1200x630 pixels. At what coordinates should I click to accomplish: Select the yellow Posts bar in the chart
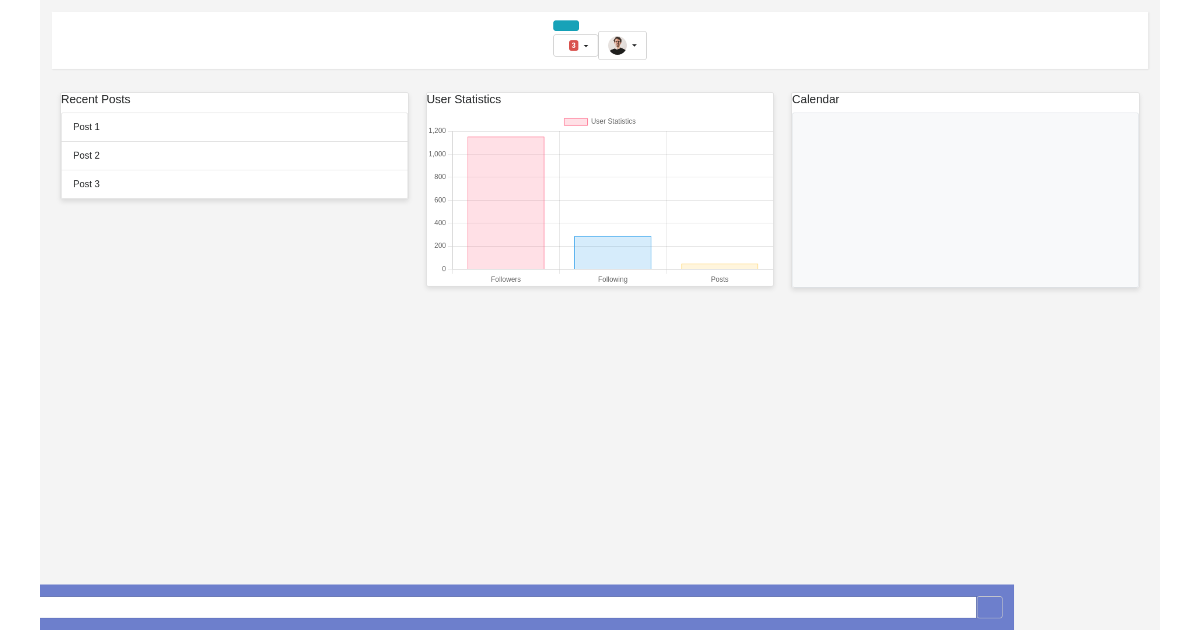pos(719,266)
